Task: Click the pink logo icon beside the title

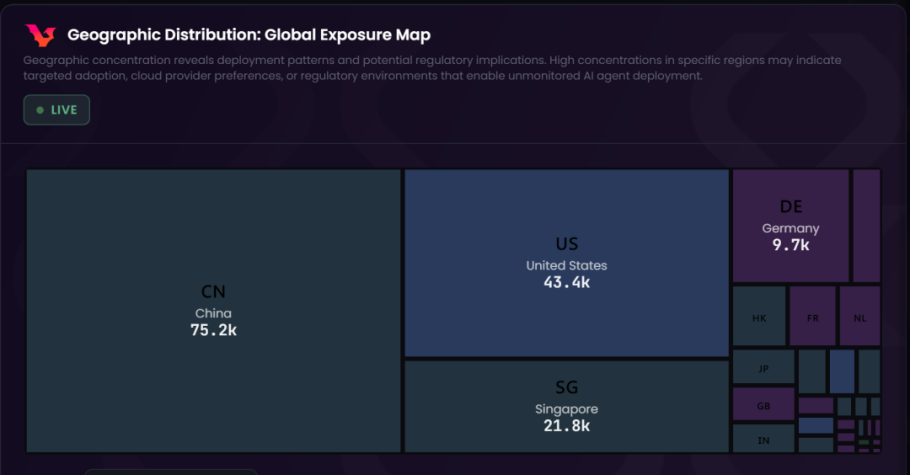Action: pyautogui.click(x=41, y=35)
